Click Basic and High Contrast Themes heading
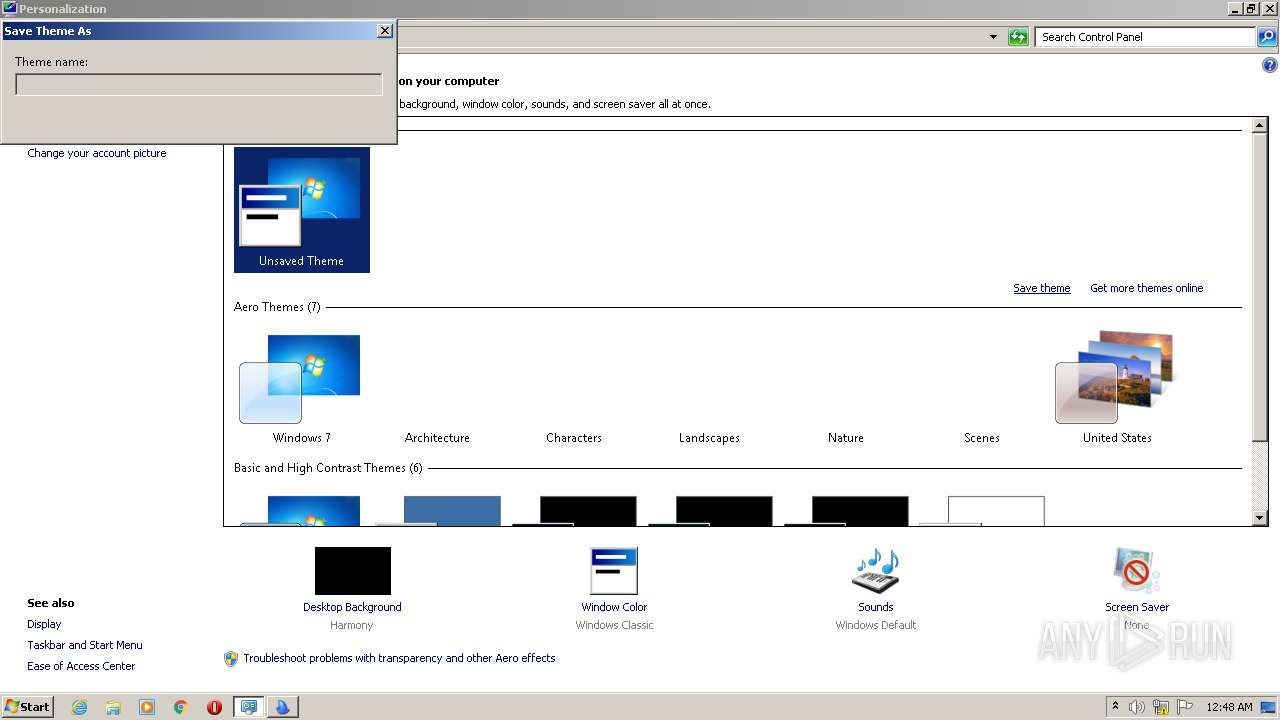The height and width of the screenshot is (720, 1280). point(328,468)
